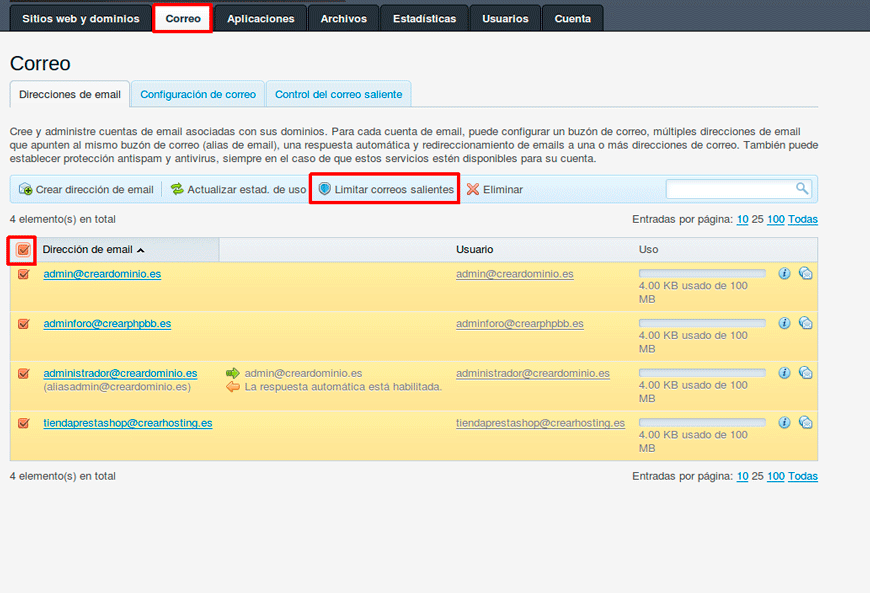
Task: Click the Eliminar red X icon
Action: 473,189
